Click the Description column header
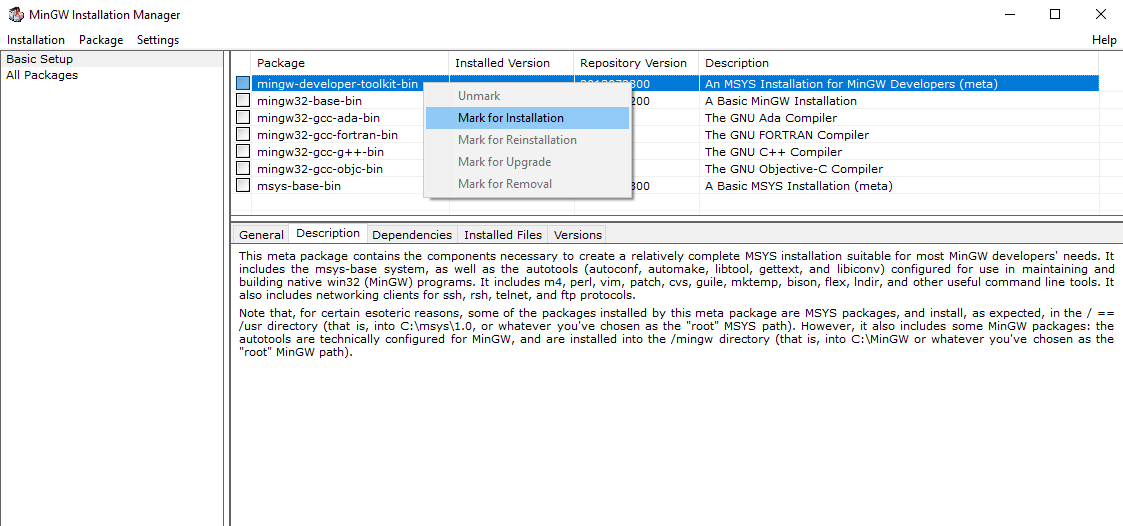This screenshot has height=526, width=1123. 899,63
